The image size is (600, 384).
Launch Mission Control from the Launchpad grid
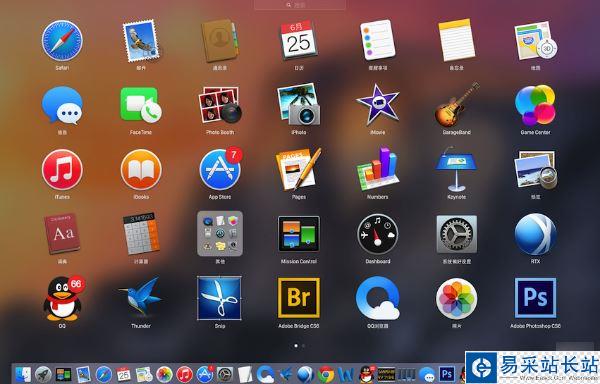tap(299, 234)
